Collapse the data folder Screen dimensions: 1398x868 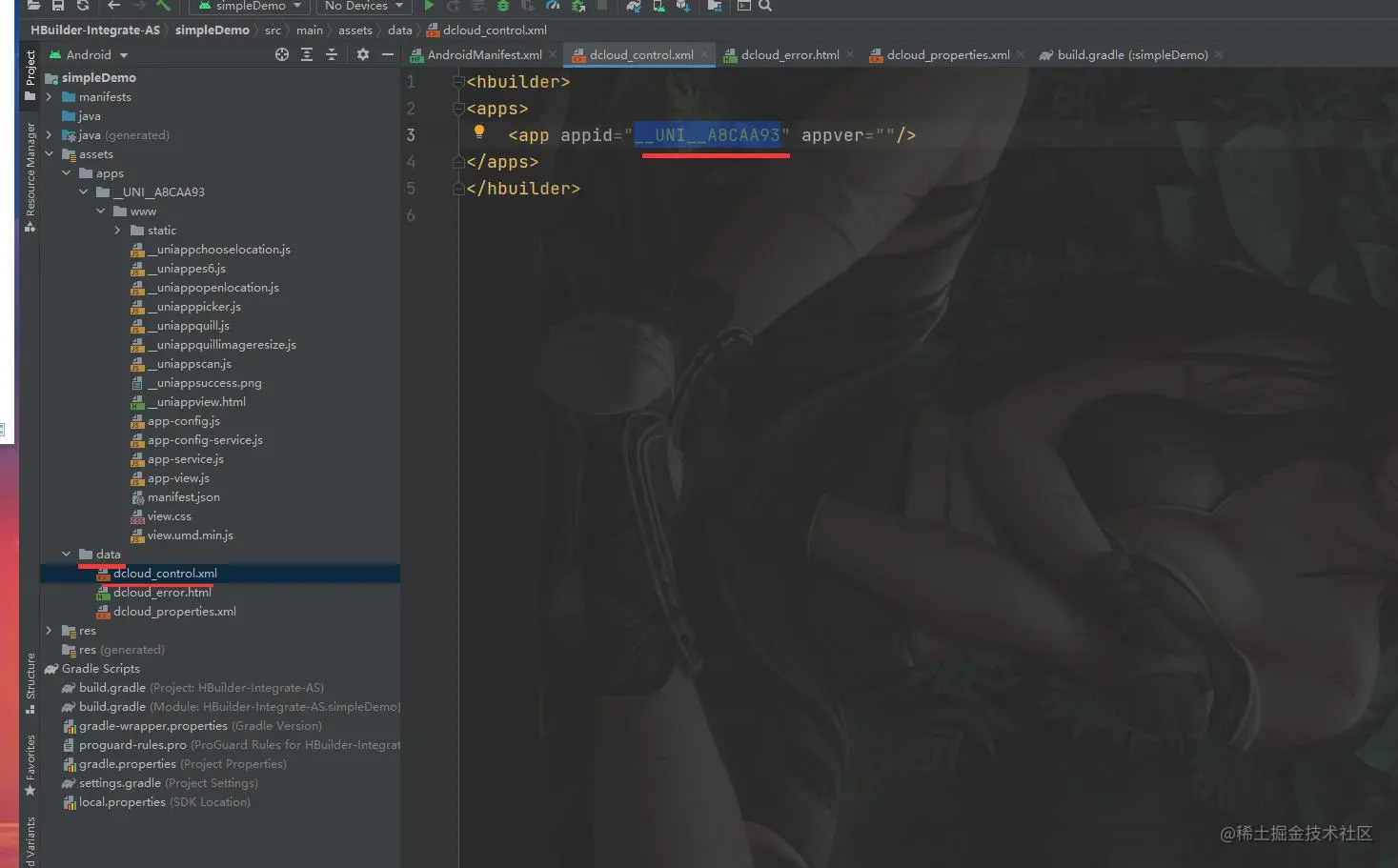point(66,555)
